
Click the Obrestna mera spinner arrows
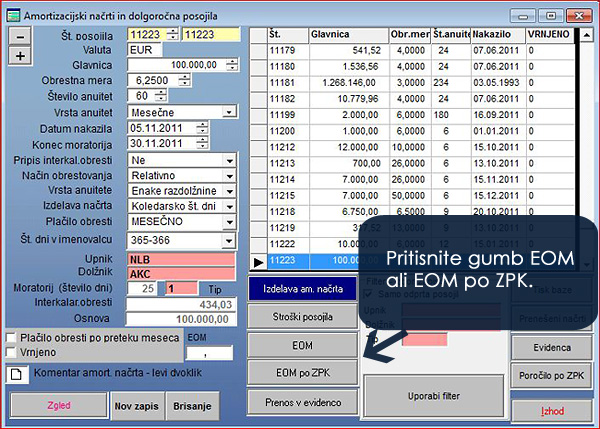[x=187, y=79]
